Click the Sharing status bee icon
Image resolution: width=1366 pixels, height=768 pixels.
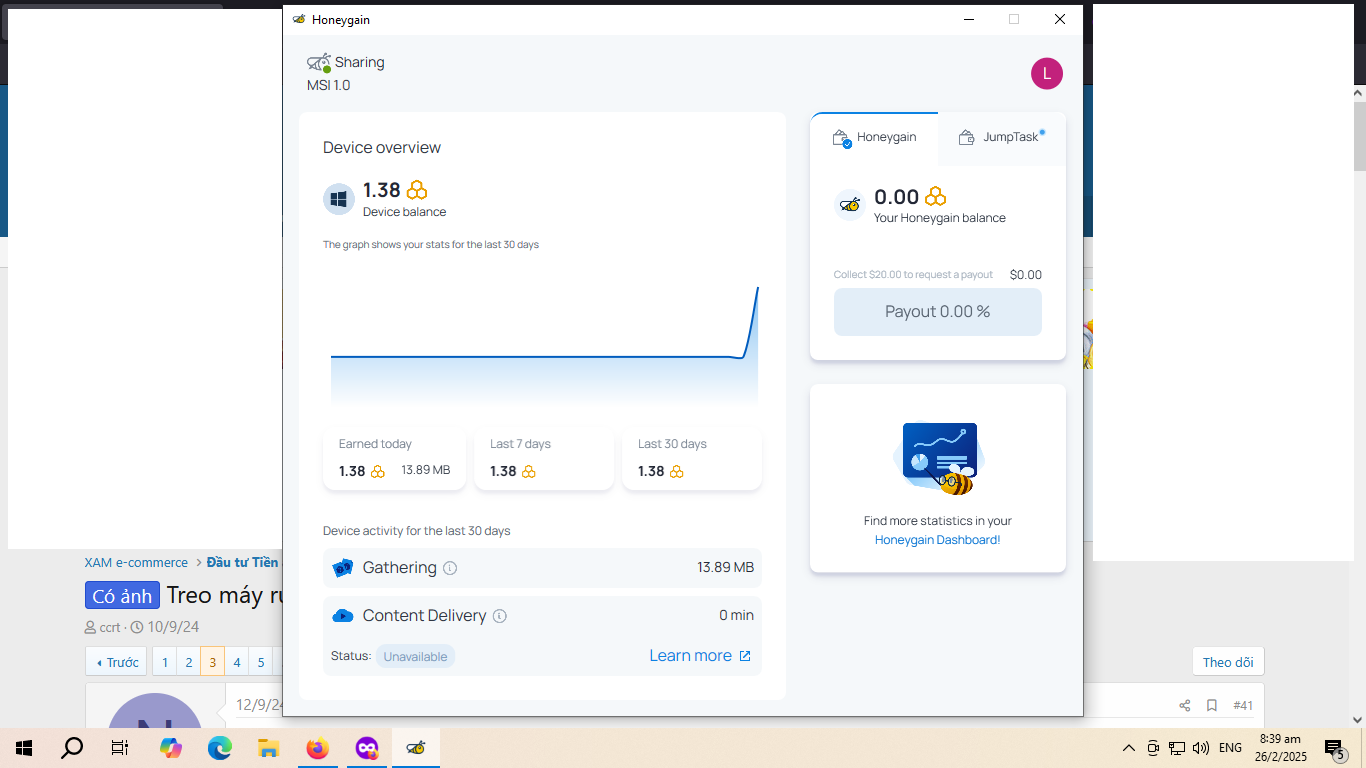tap(319, 63)
